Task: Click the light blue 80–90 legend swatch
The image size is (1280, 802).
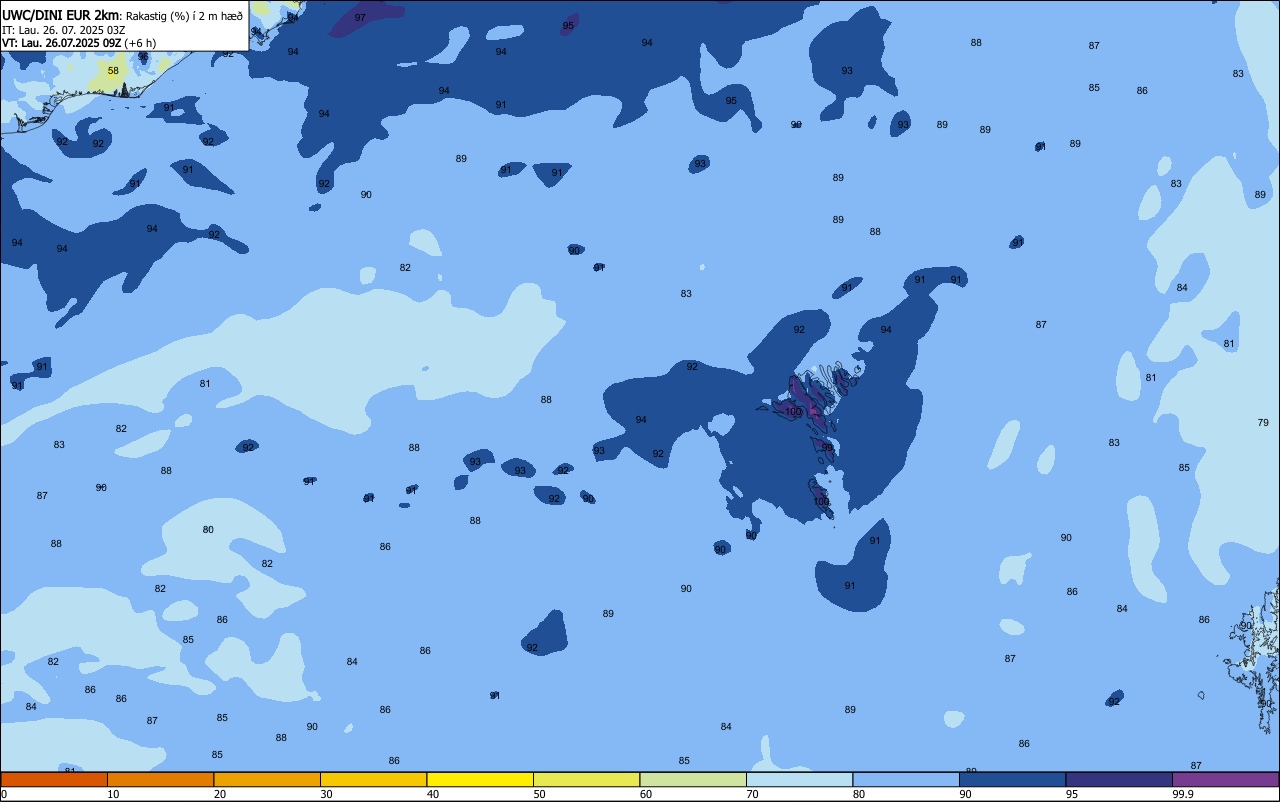Action: tap(906, 779)
